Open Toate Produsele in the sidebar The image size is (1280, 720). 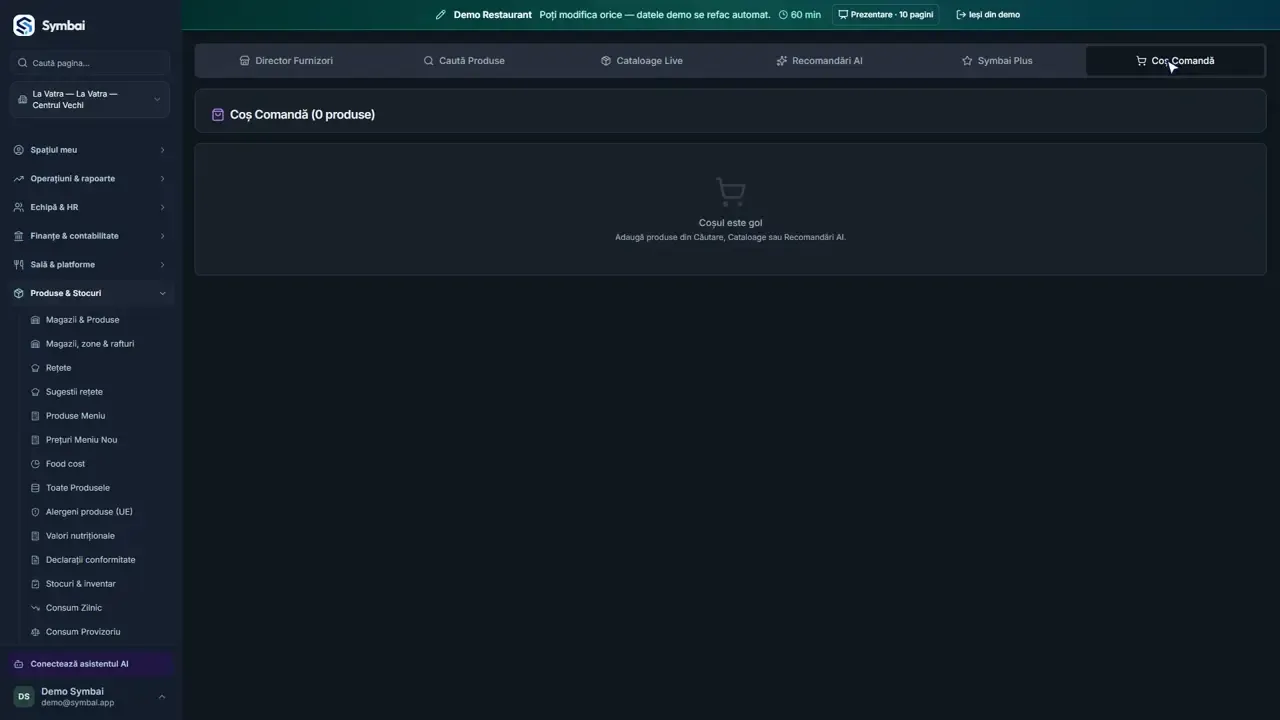coord(78,488)
